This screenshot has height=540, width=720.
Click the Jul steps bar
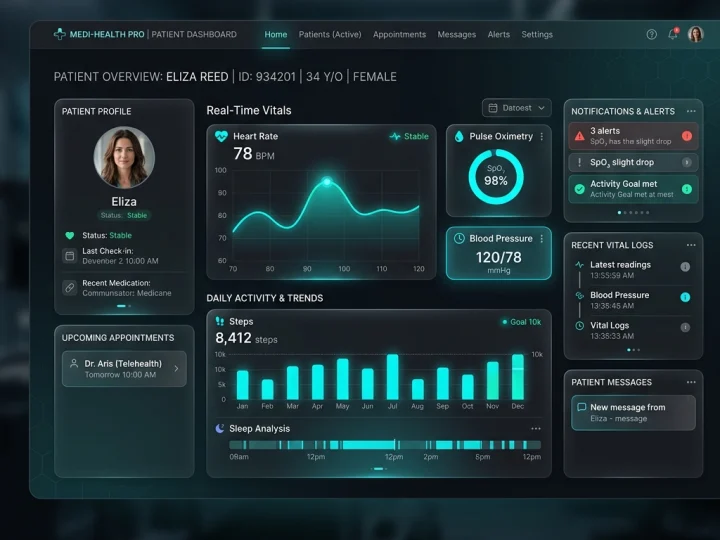point(393,377)
